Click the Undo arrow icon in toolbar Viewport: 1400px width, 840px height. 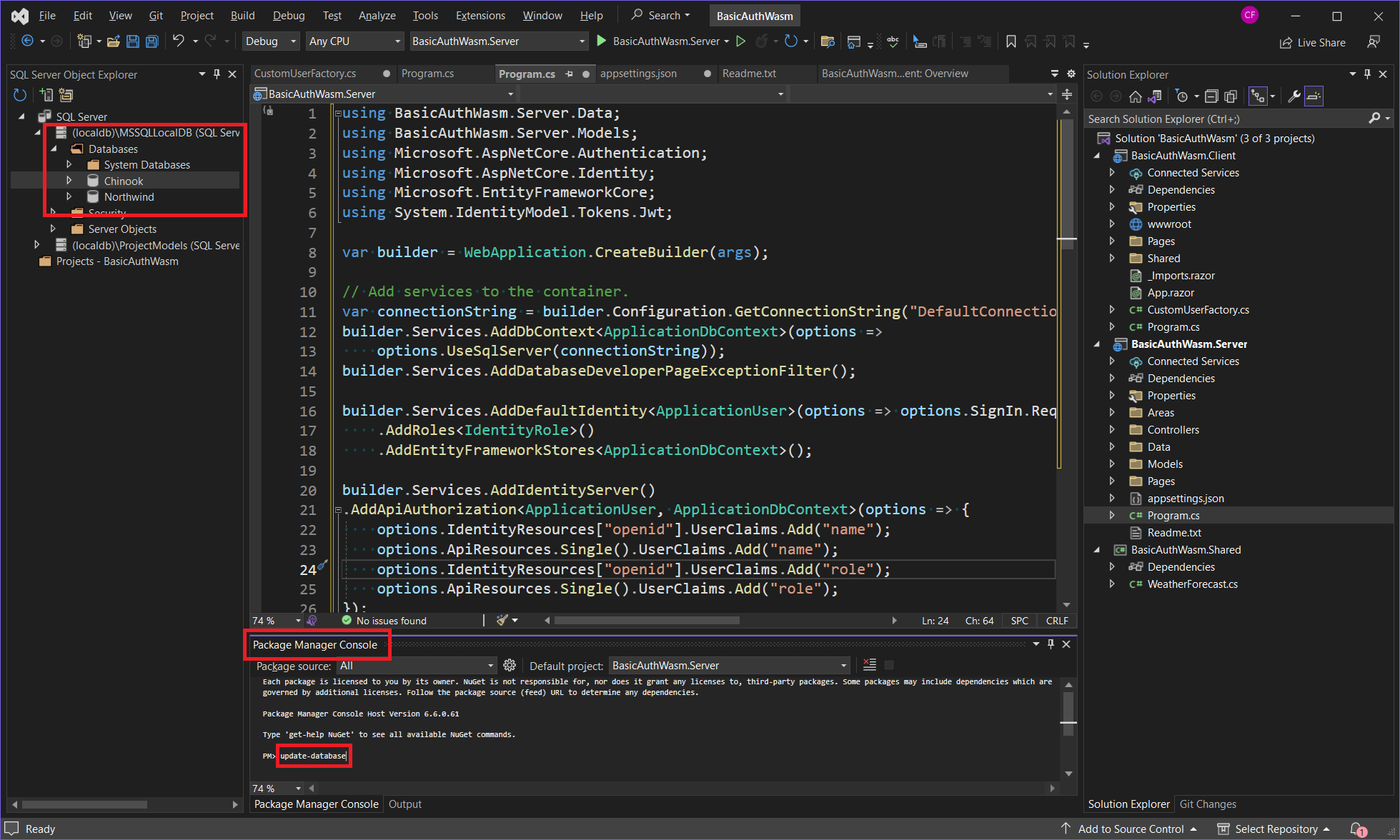(x=177, y=41)
